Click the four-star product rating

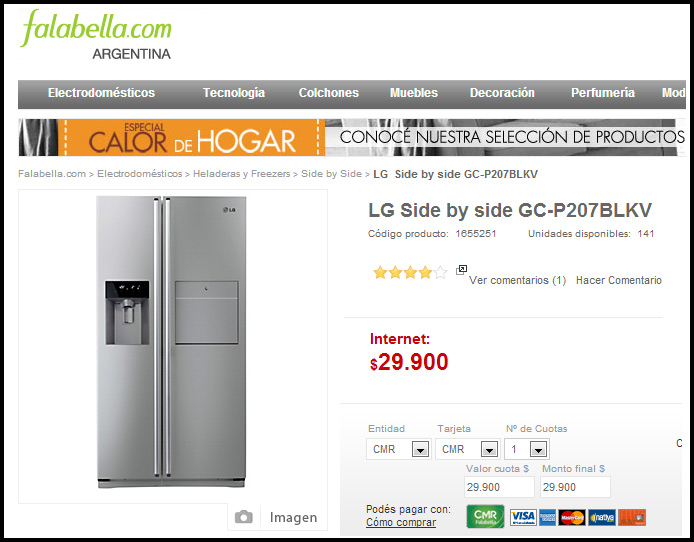[x=410, y=273]
